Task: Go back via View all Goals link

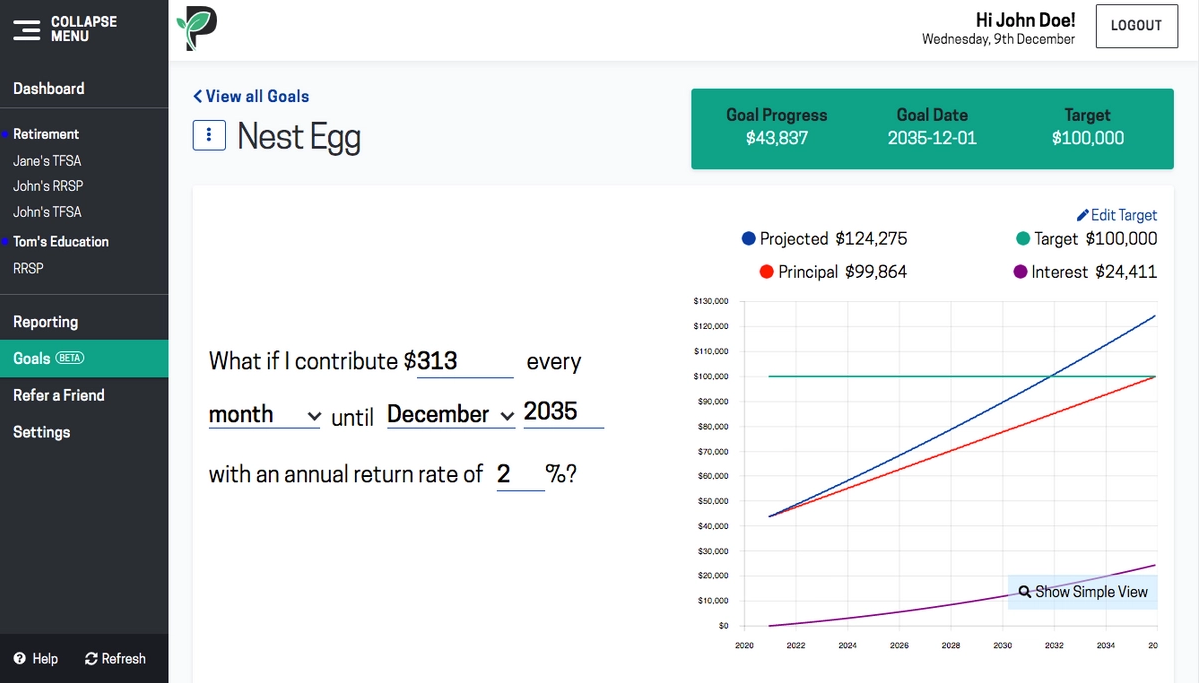Action: pyautogui.click(x=251, y=96)
